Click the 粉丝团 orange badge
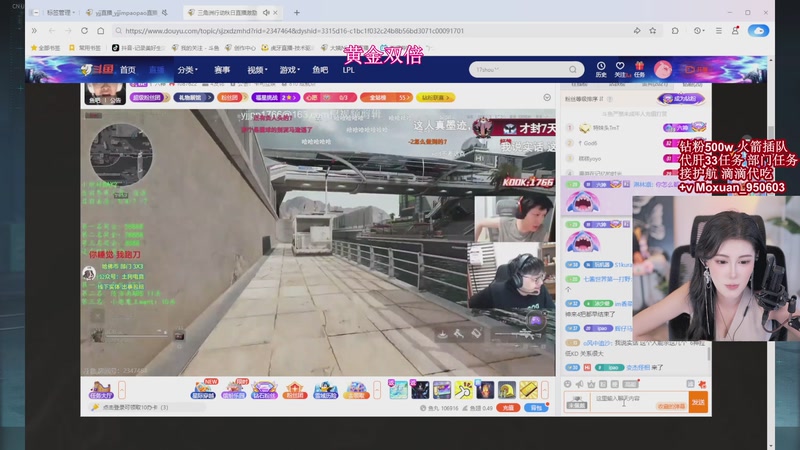Image resolution: width=800 pixels, height=450 pixels. point(232,97)
